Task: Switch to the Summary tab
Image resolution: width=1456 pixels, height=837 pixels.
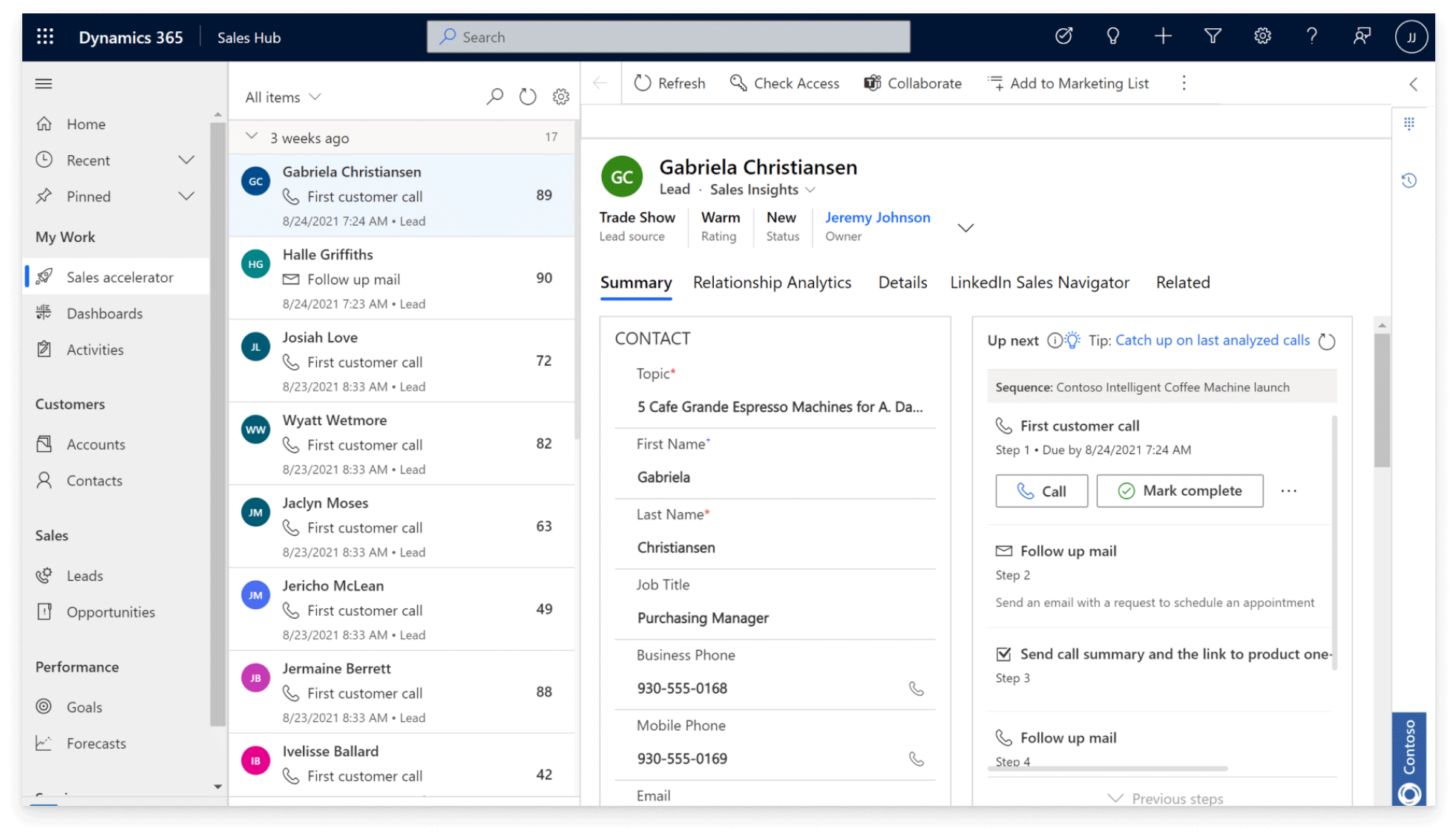Action: click(x=636, y=283)
